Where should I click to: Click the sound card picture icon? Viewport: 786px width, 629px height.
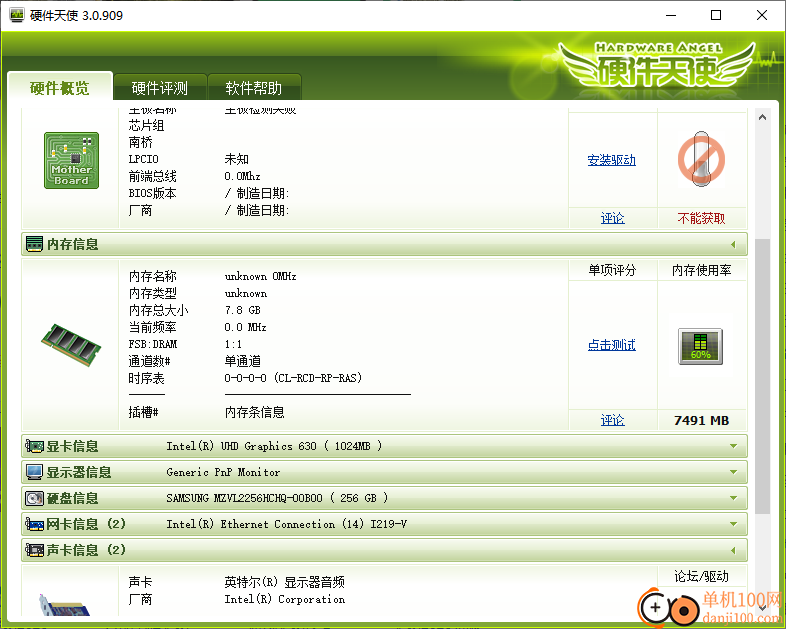64,605
